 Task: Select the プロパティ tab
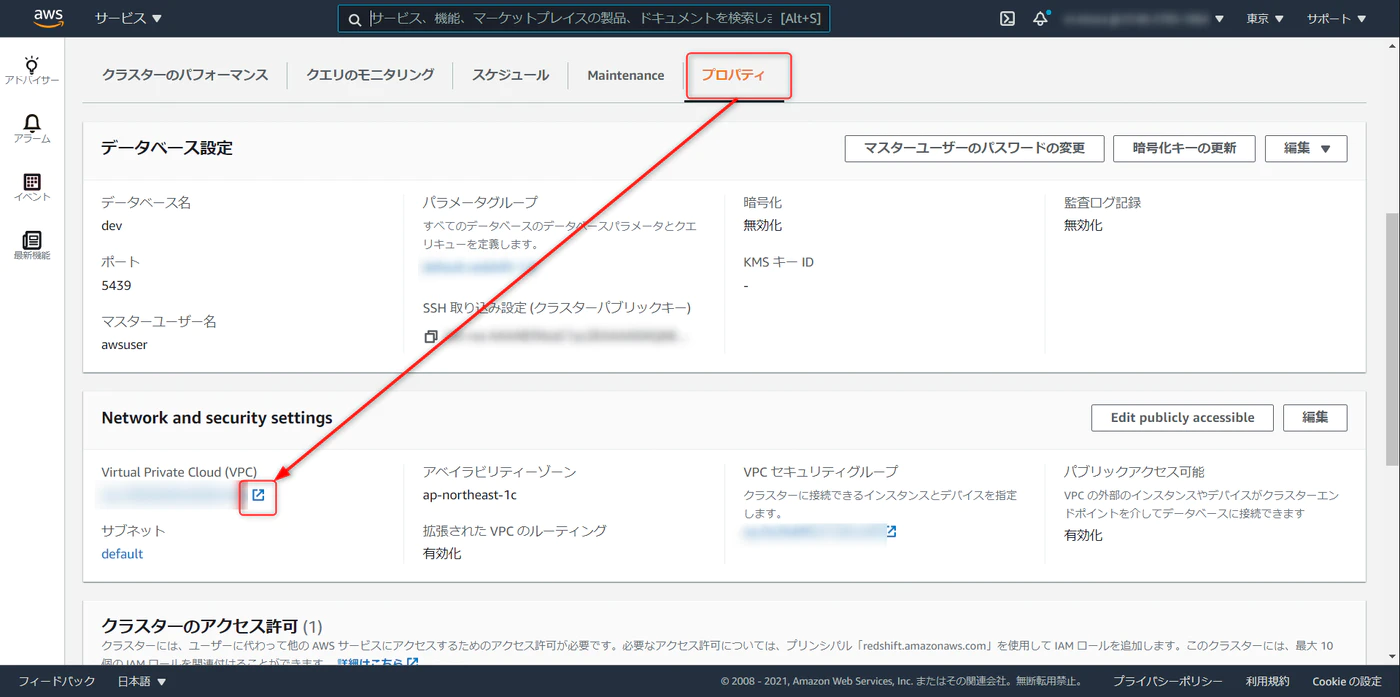pyautogui.click(x=734, y=75)
